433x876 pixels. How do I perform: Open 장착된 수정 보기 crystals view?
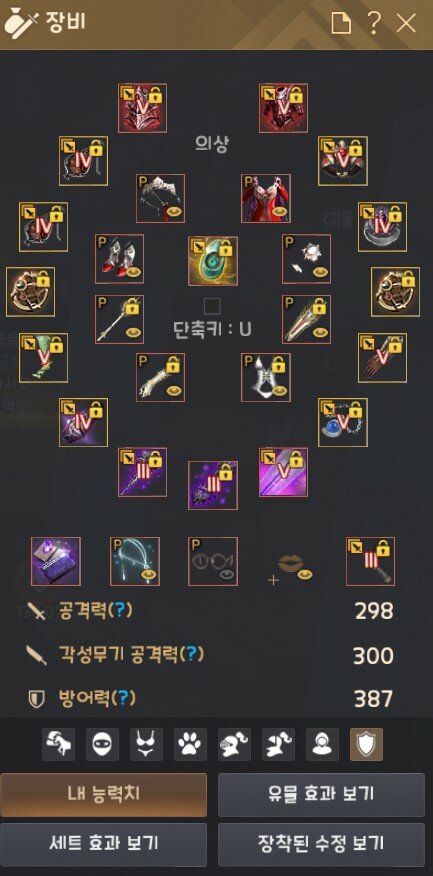point(321,843)
